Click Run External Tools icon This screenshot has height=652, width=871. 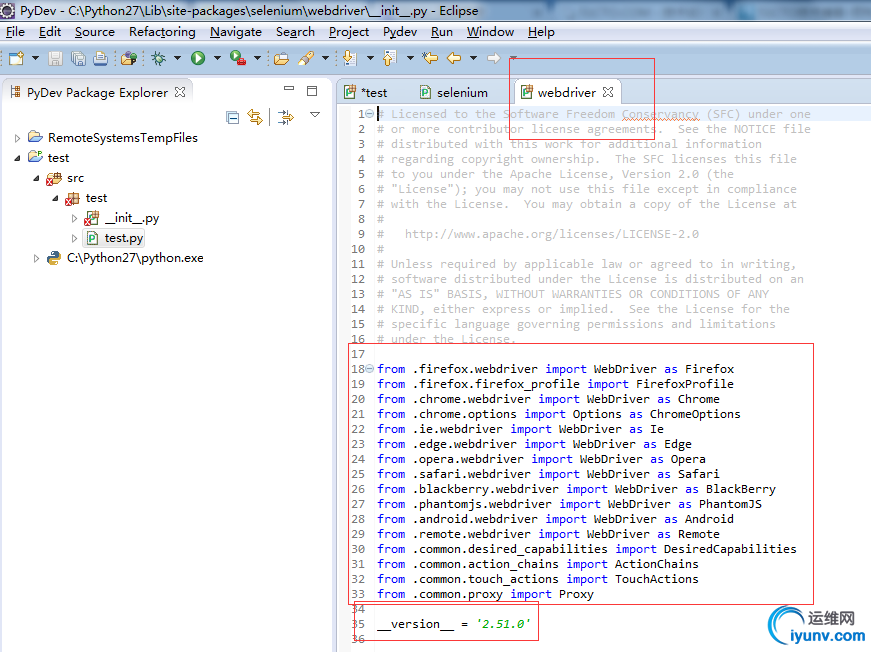(238, 58)
